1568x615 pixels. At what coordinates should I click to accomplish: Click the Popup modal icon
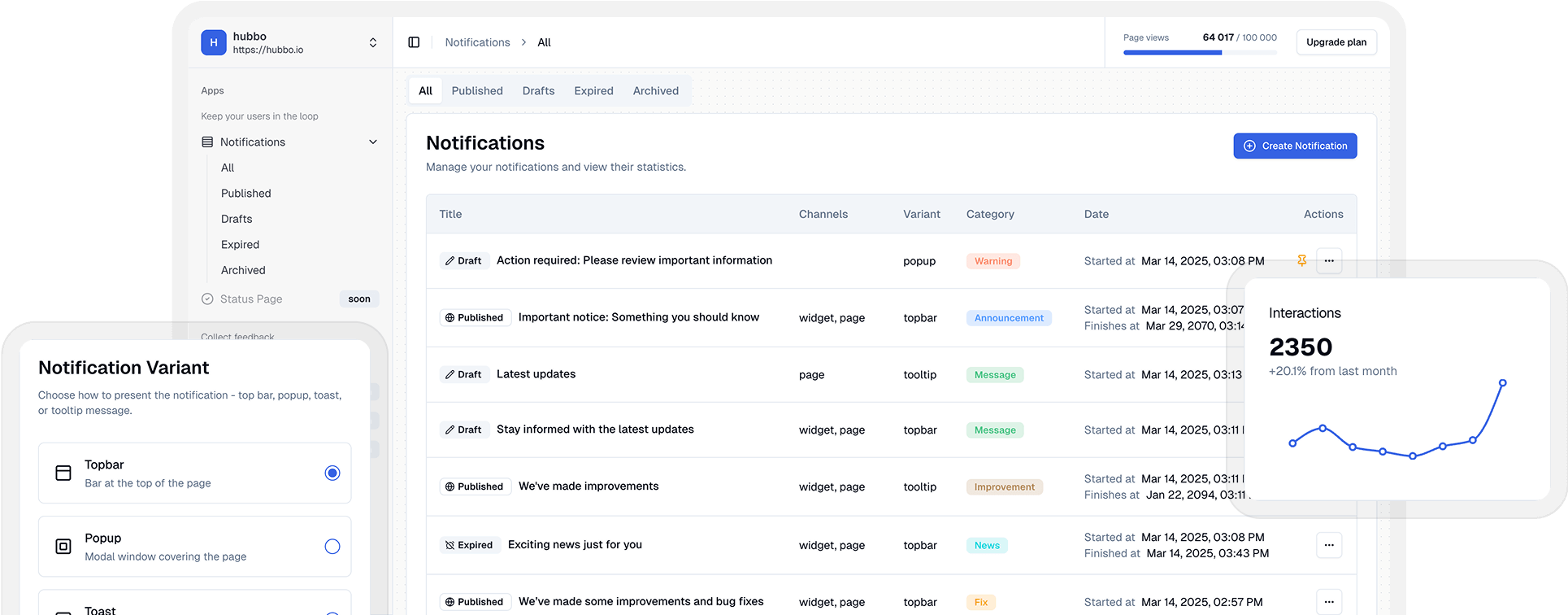(x=63, y=547)
